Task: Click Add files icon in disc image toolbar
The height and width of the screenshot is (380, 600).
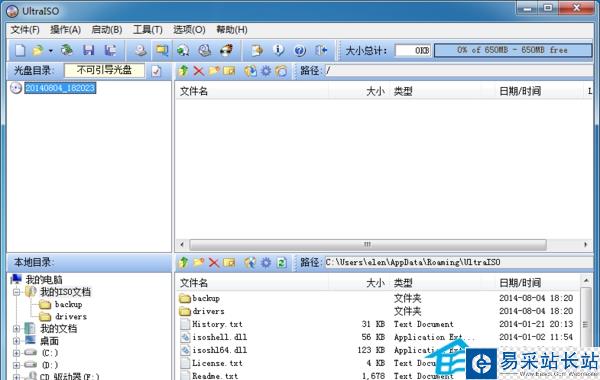Action: 250,71
